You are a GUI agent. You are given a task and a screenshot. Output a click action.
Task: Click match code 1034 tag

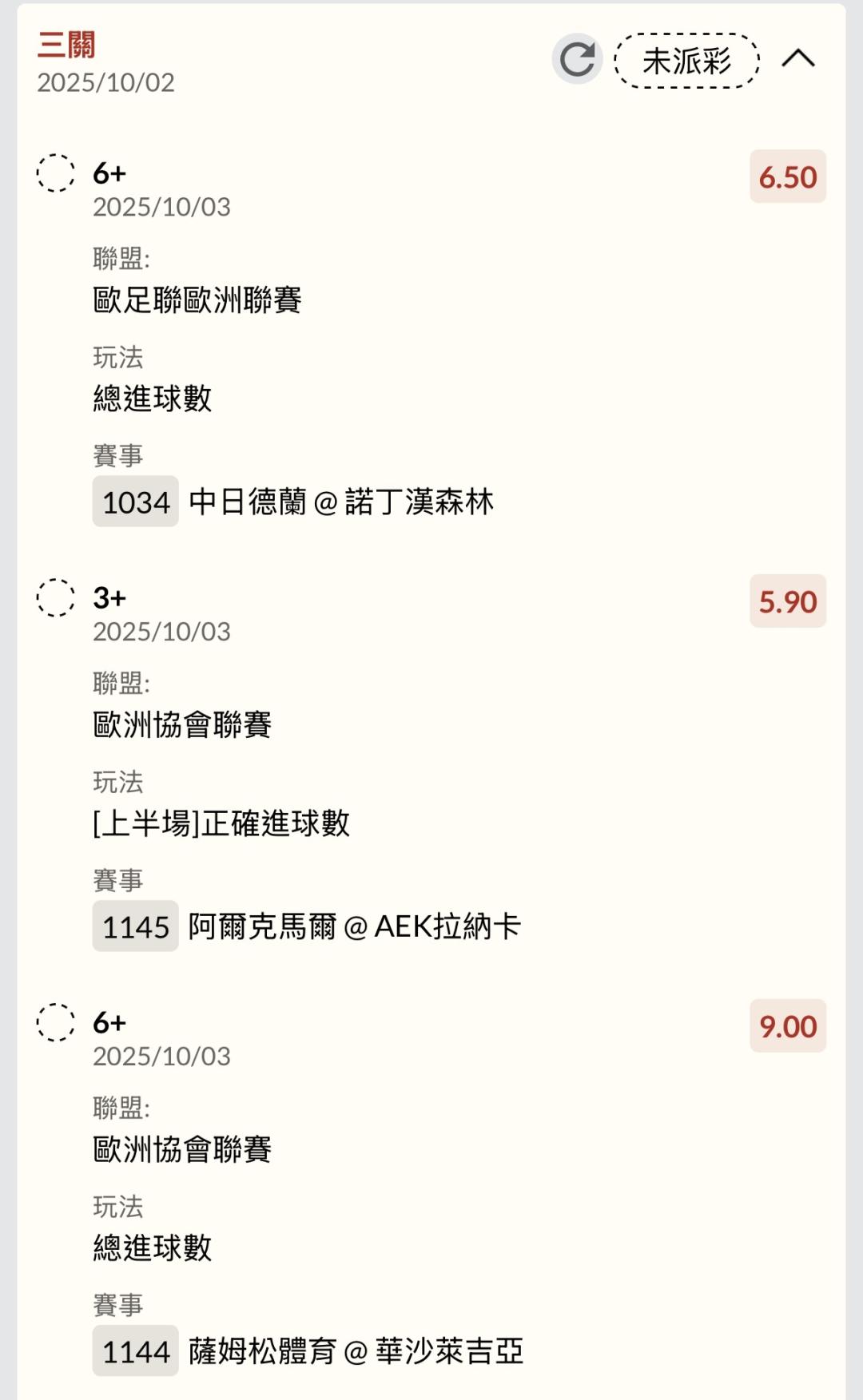[136, 502]
